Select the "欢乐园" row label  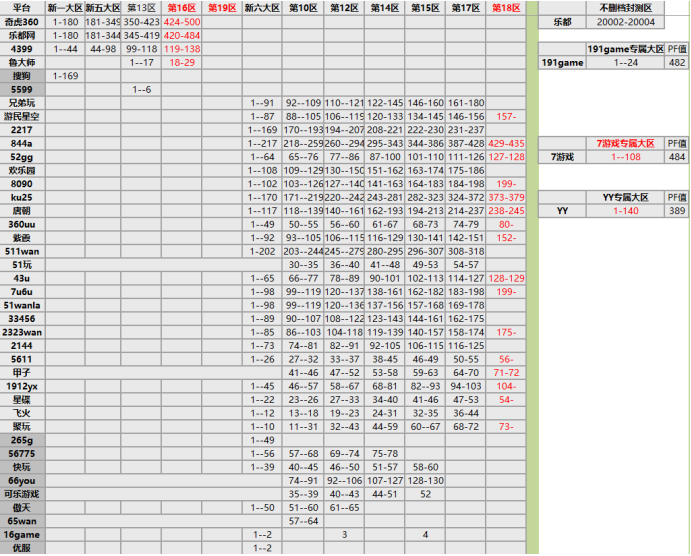pos(22,171)
